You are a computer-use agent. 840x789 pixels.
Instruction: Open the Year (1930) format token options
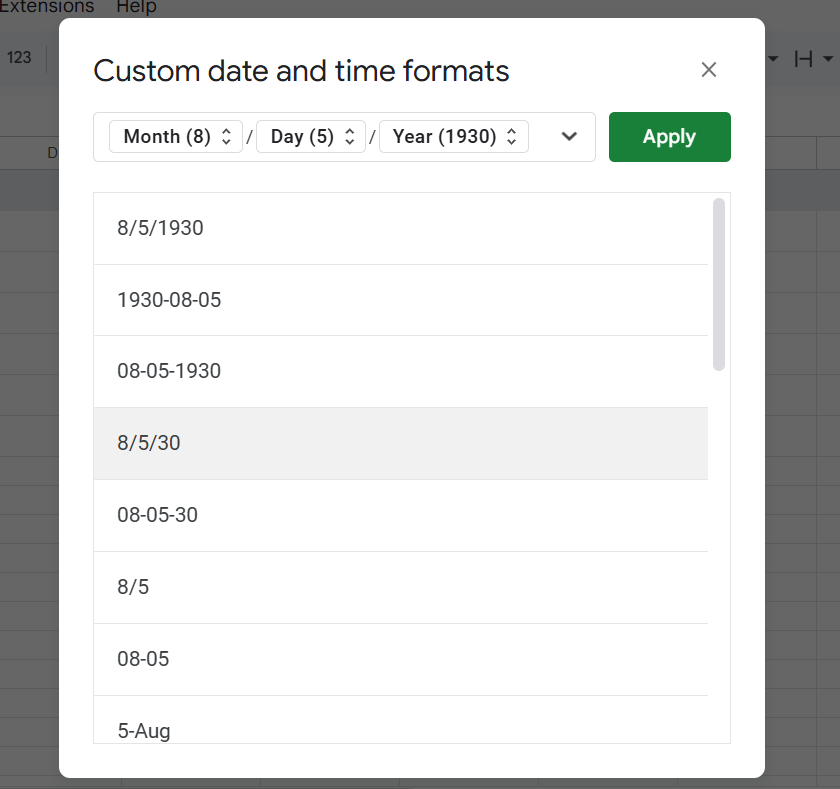point(454,137)
